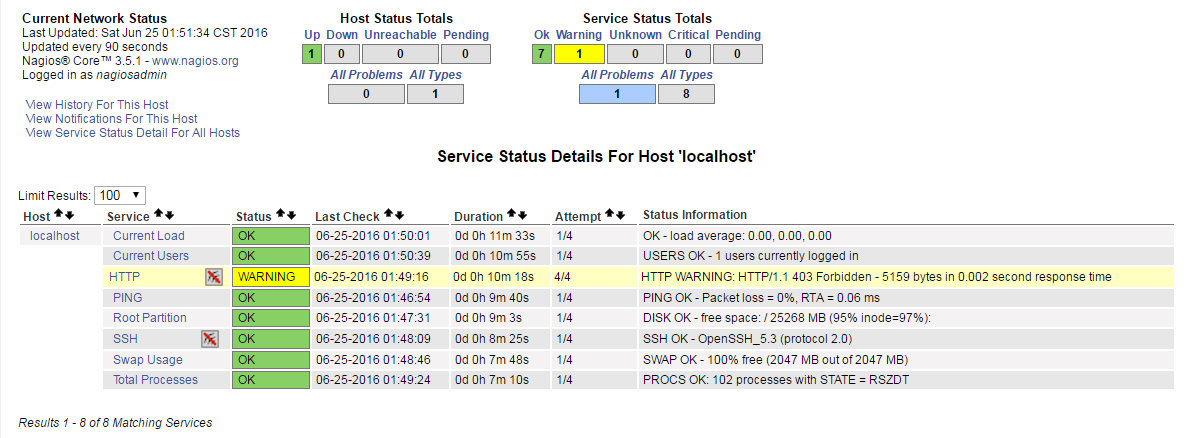Select the Root Partition service link
The image size is (1186, 438).
click(x=149, y=318)
